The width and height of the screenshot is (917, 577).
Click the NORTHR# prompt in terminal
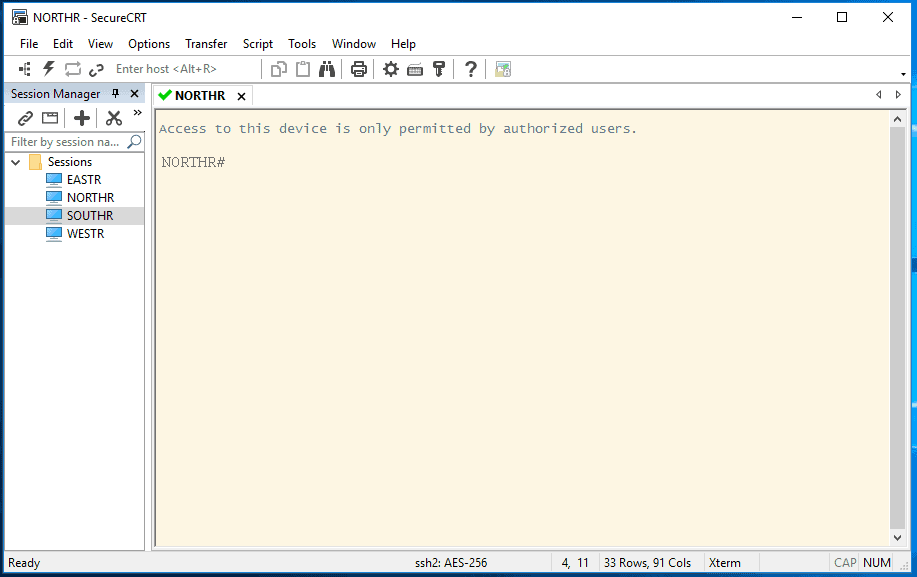click(x=193, y=163)
